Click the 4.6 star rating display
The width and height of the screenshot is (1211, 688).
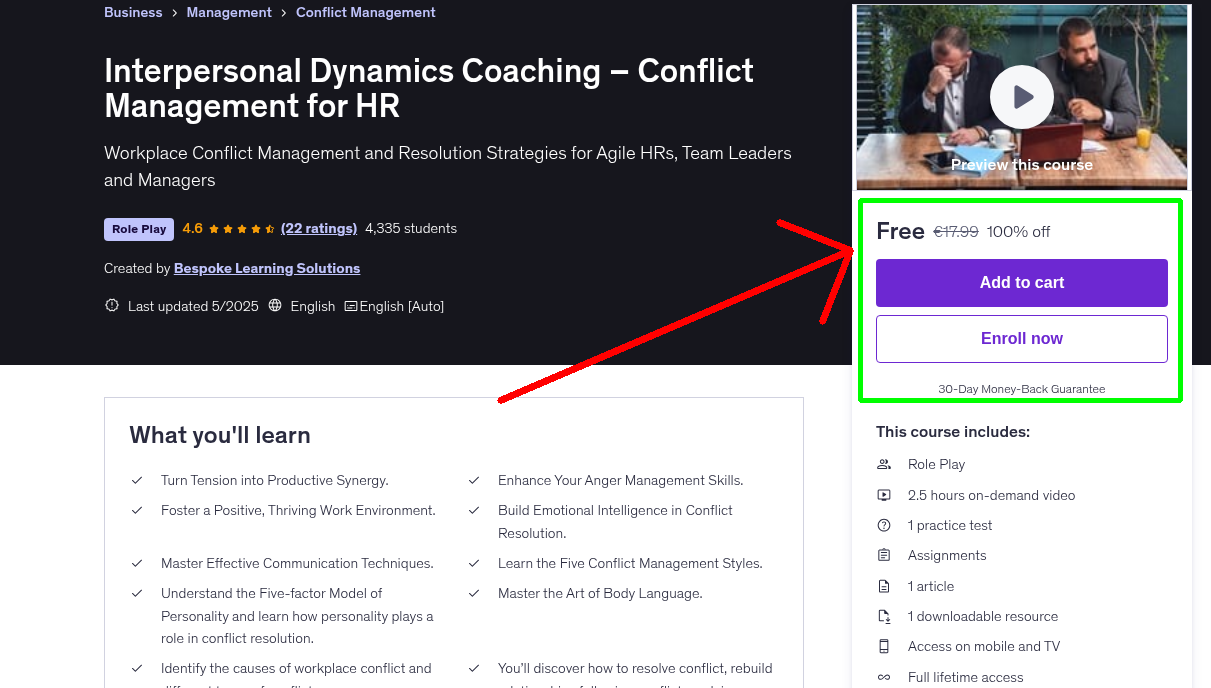pyautogui.click(x=229, y=228)
